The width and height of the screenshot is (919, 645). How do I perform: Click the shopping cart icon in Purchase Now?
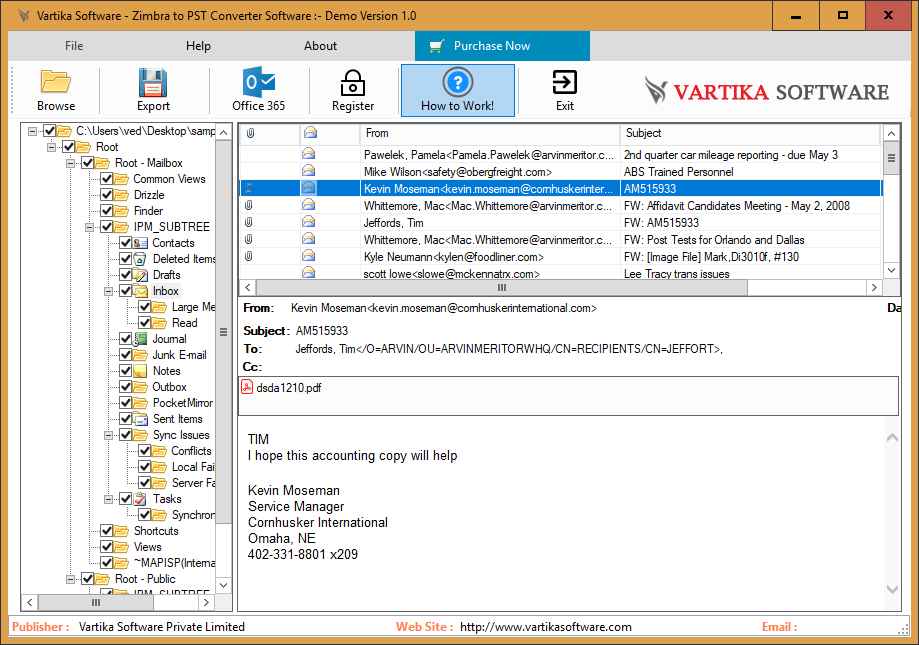436,46
